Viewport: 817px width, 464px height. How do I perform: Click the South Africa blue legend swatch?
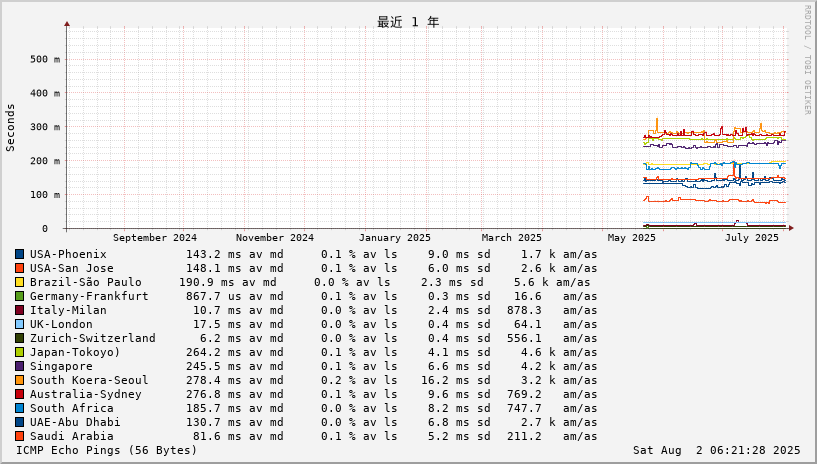pyautogui.click(x=19, y=409)
